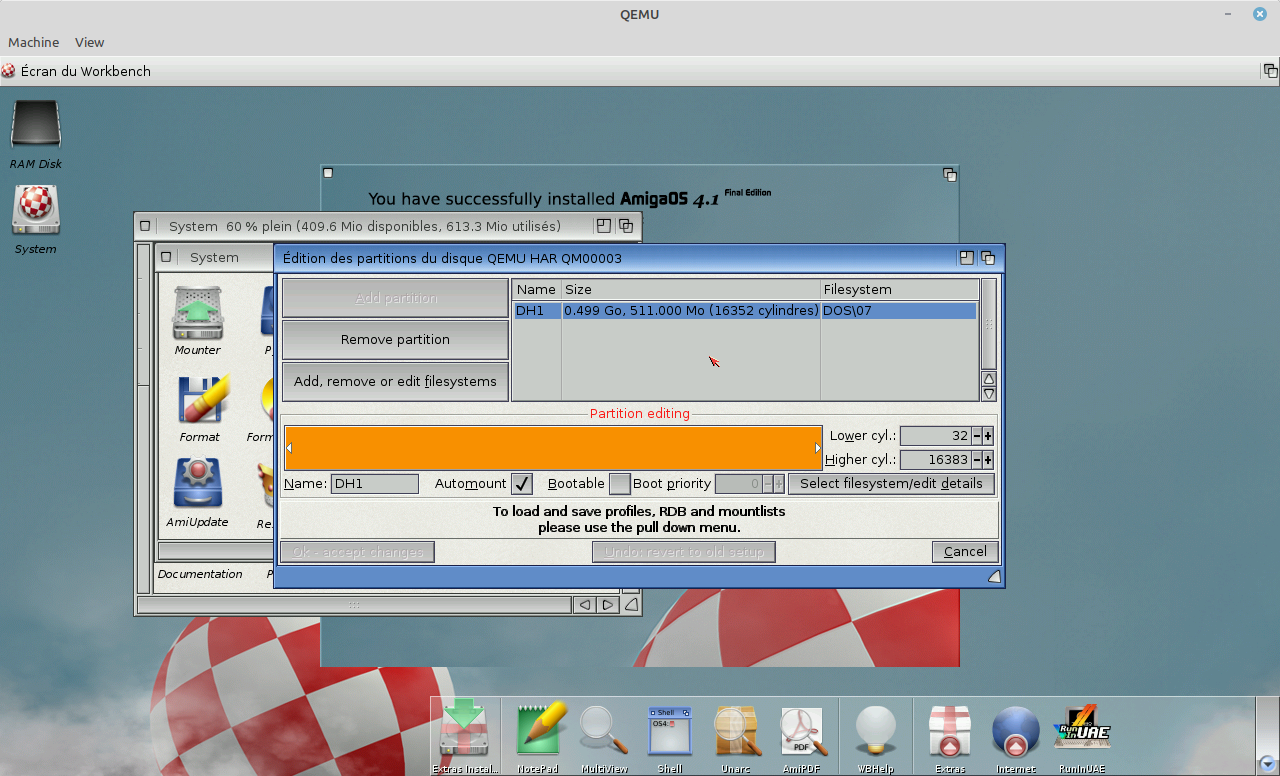Open NotePad from the dock
The image size is (1280, 776).
coord(543,731)
